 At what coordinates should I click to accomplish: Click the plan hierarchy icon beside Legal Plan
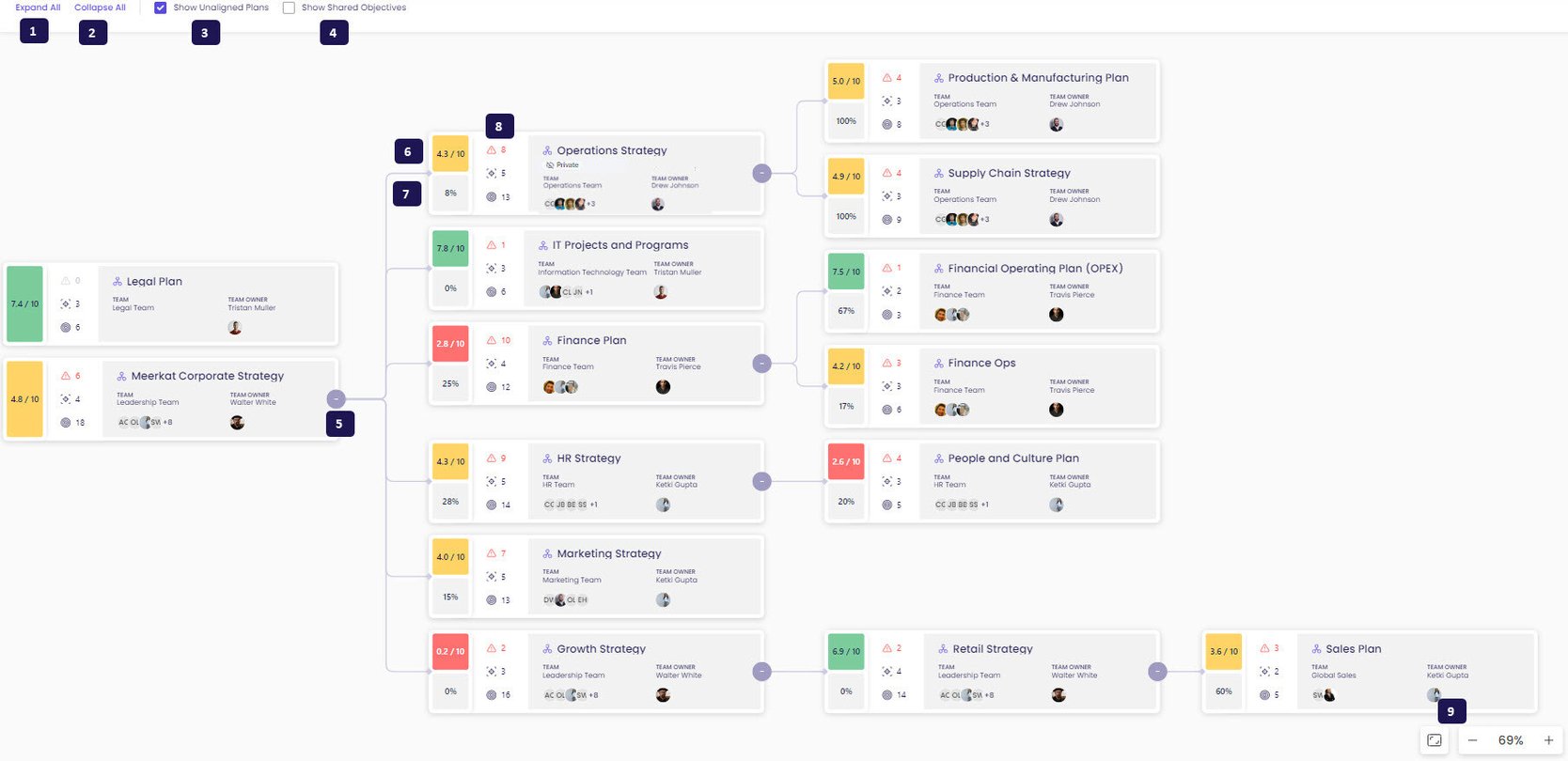click(118, 282)
